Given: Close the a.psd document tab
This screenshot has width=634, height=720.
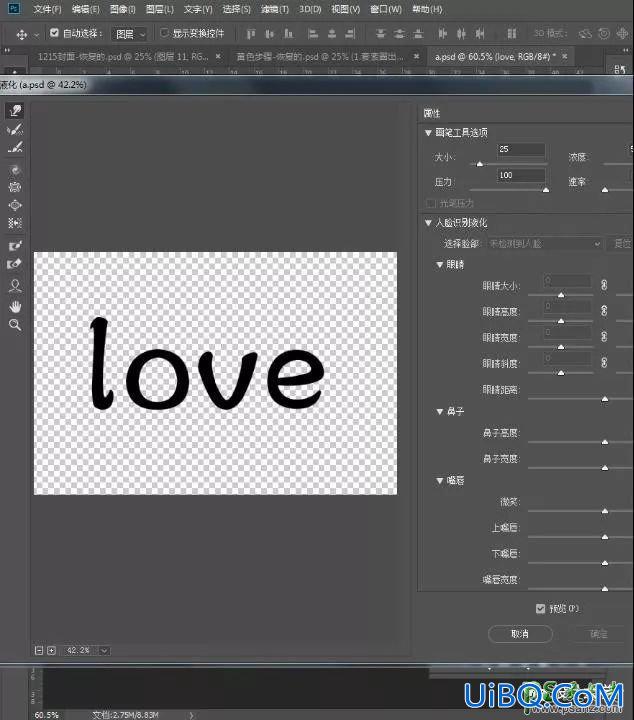Looking at the screenshot, I should (565, 56).
